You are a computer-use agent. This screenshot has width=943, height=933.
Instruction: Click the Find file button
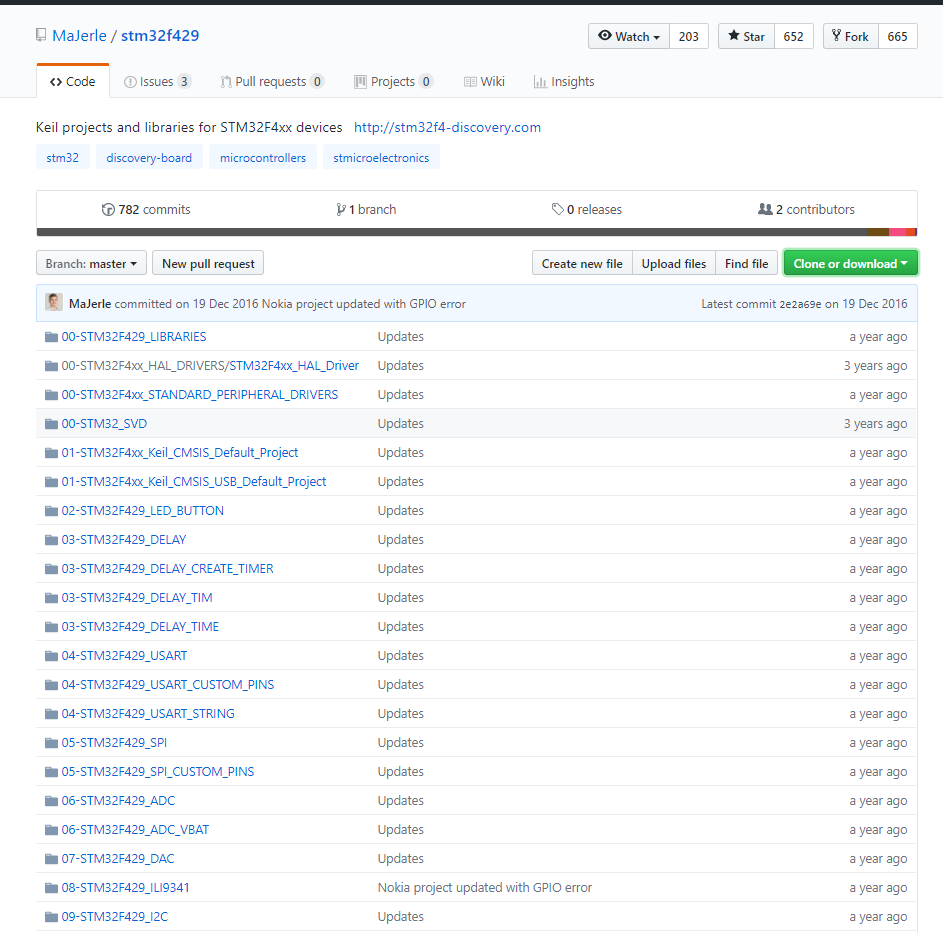746,263
